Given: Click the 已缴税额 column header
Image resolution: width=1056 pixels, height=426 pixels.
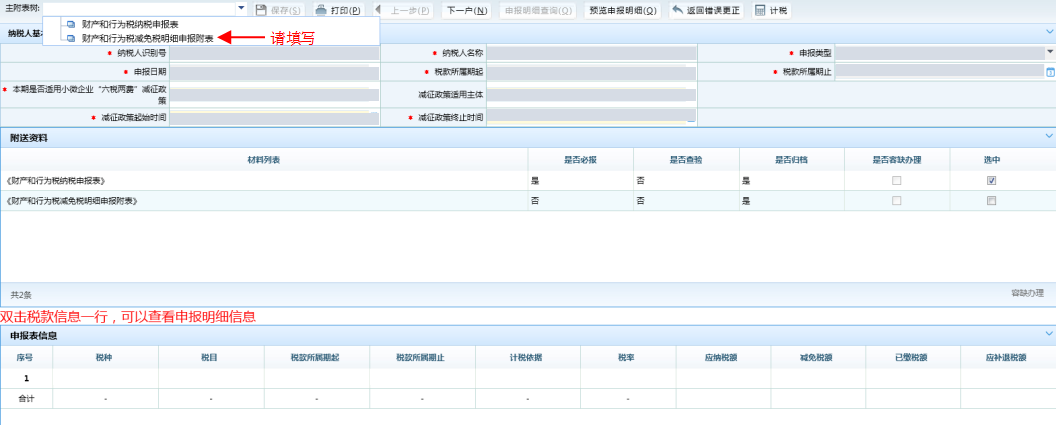Looking at the screenshot, I should click(913, 357).
